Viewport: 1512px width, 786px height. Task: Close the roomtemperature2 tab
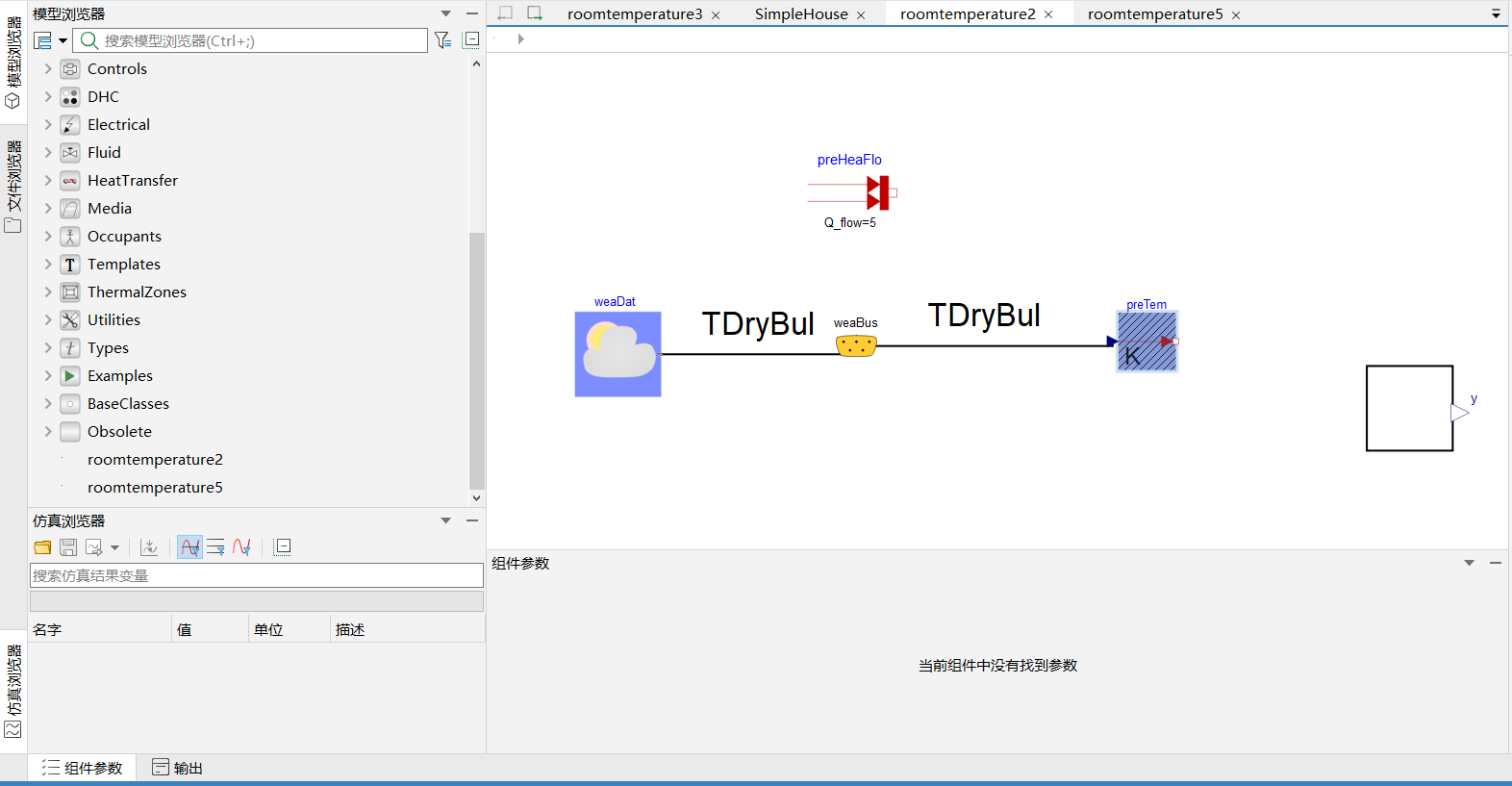(x=1048, y=15)
